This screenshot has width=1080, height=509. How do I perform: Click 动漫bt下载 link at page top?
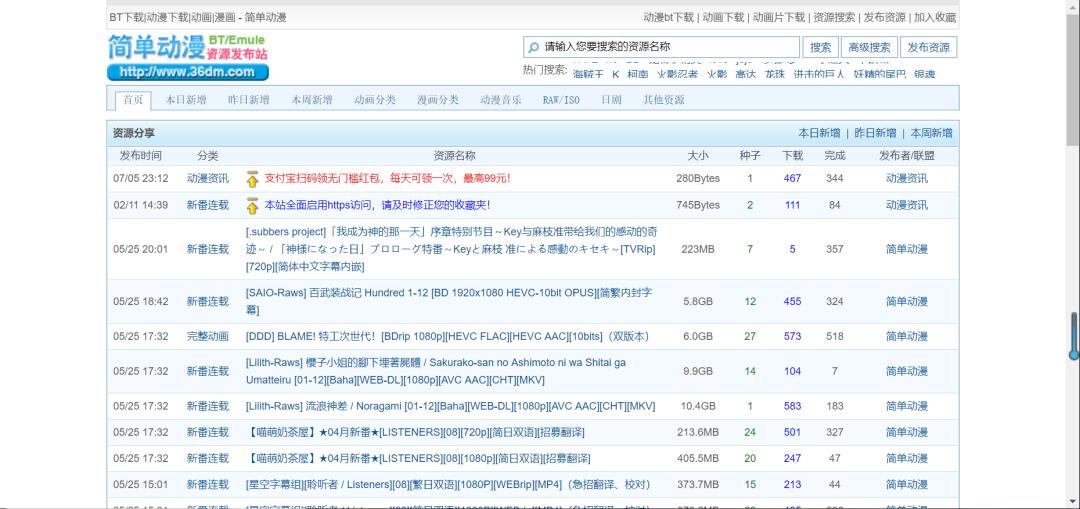[x=668, y=18]
